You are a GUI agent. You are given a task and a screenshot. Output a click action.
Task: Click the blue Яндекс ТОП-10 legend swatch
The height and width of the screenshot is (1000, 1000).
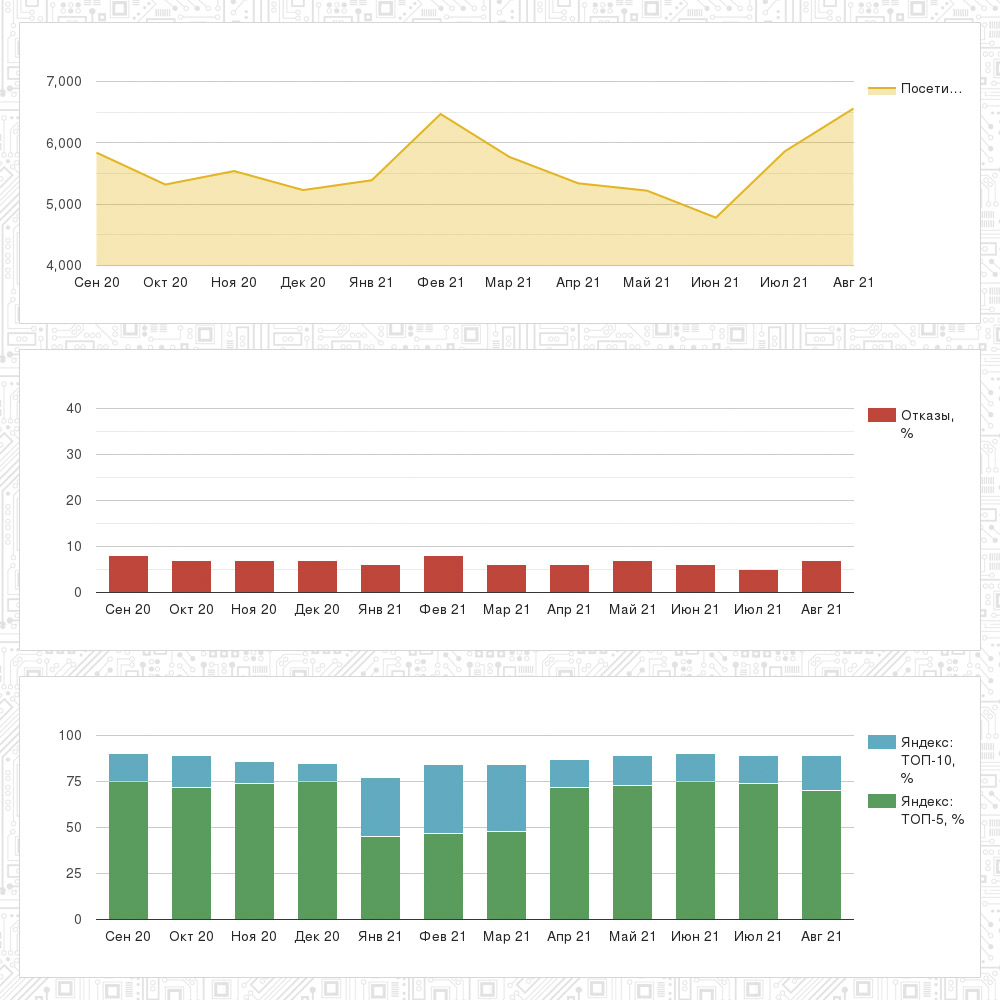[881, 742]
